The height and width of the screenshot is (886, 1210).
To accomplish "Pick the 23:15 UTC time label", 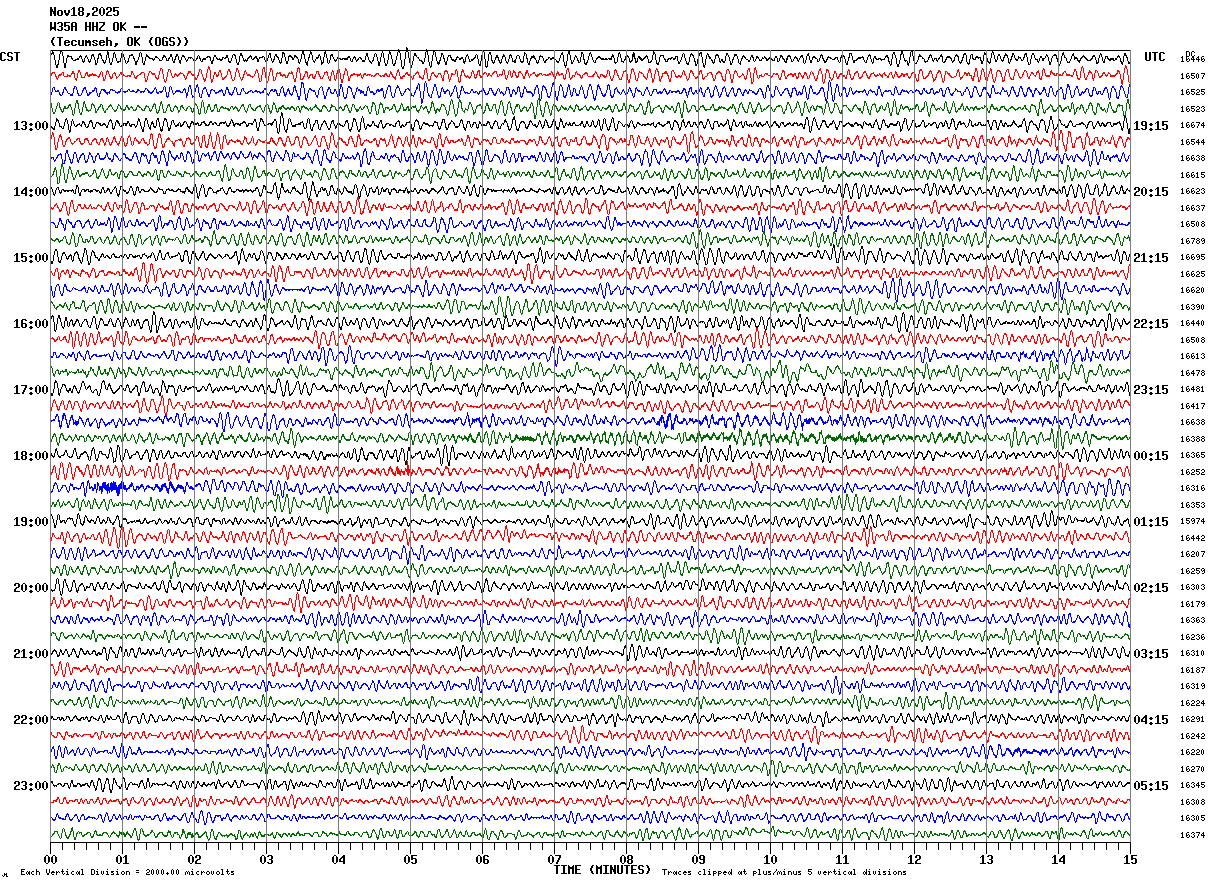I will (1151, 390).
